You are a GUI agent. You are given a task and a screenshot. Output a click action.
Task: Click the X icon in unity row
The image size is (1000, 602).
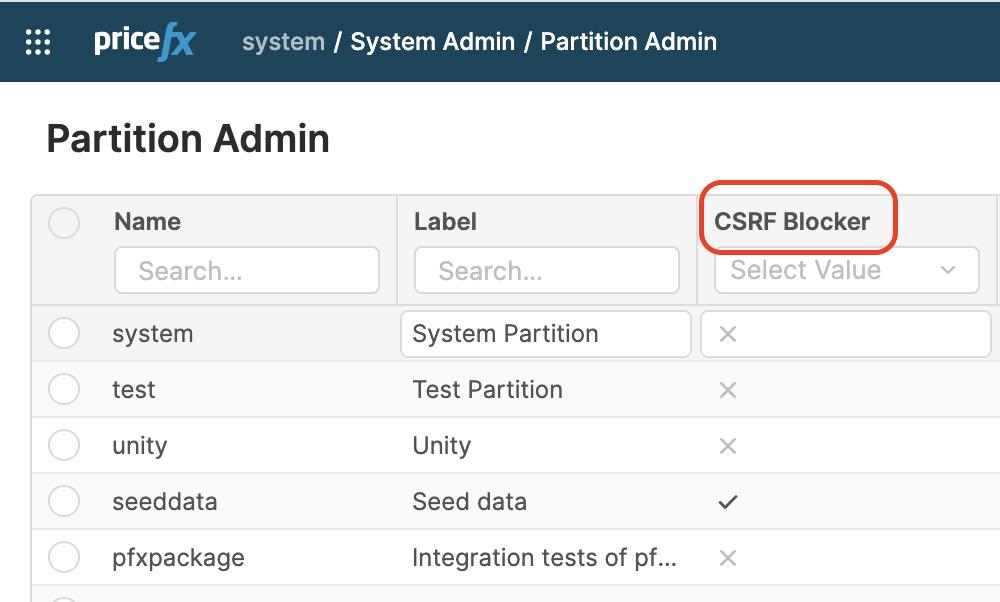[728, 446]
